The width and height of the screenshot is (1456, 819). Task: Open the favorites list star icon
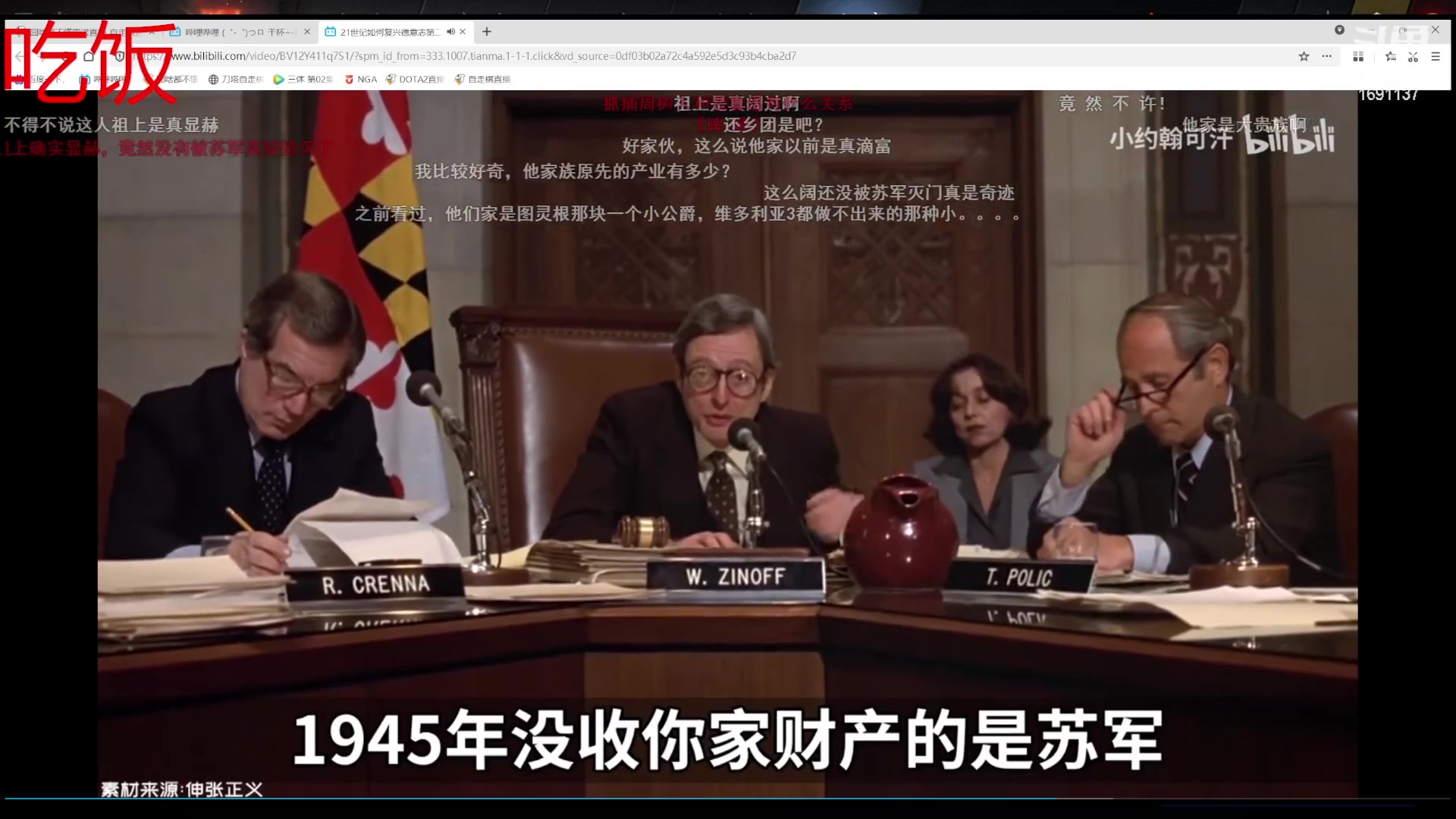coord(1390,56)
